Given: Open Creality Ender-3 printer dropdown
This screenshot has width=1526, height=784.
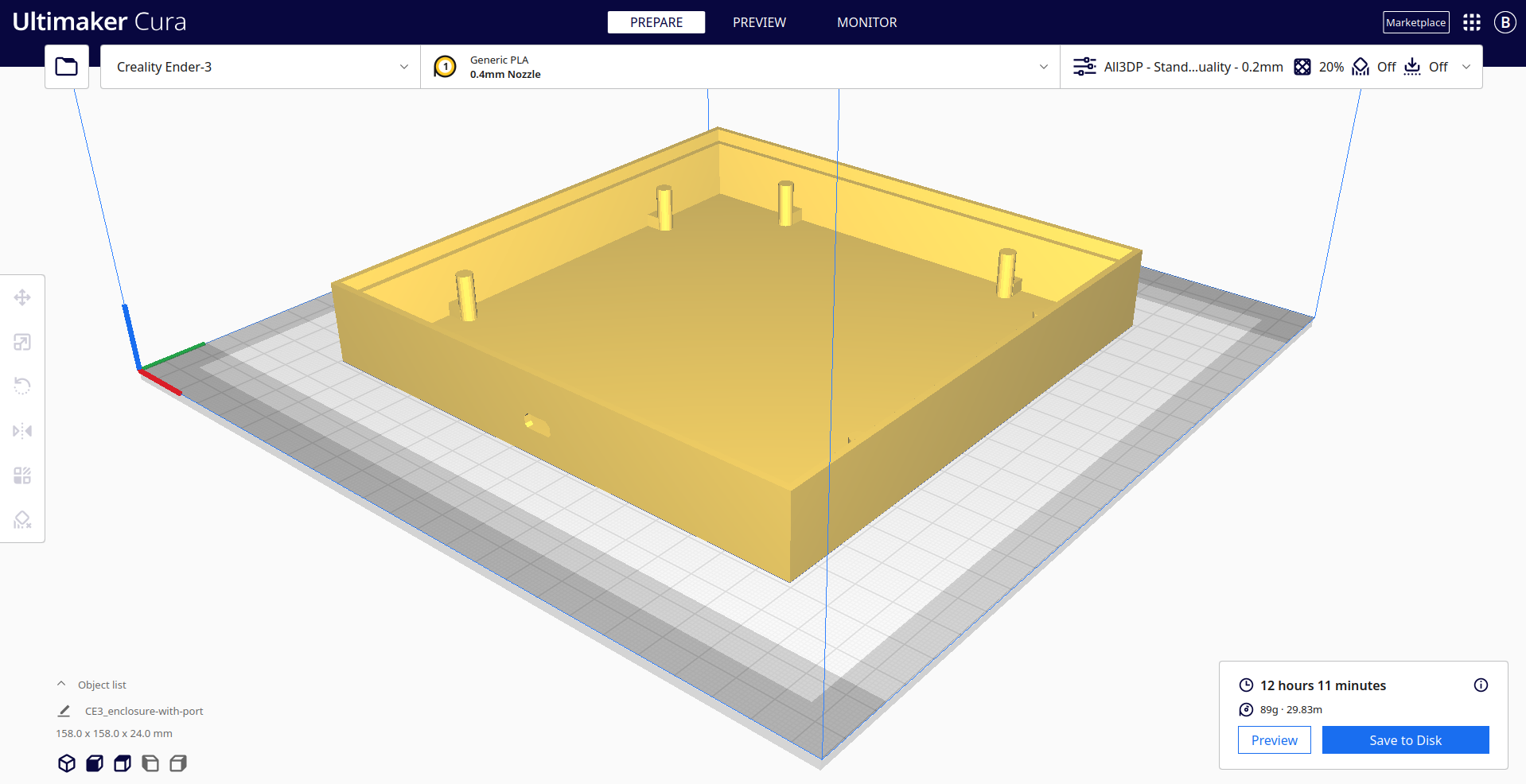Looking at the screenshot, I should (261, 67).
